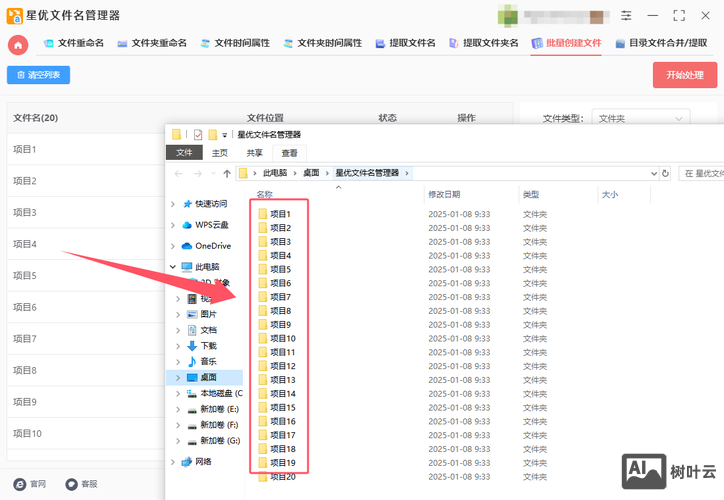Open Explorer quick access toolbar dropdown
The height and width of the screenshot is (500, 724).
point(225,135)
